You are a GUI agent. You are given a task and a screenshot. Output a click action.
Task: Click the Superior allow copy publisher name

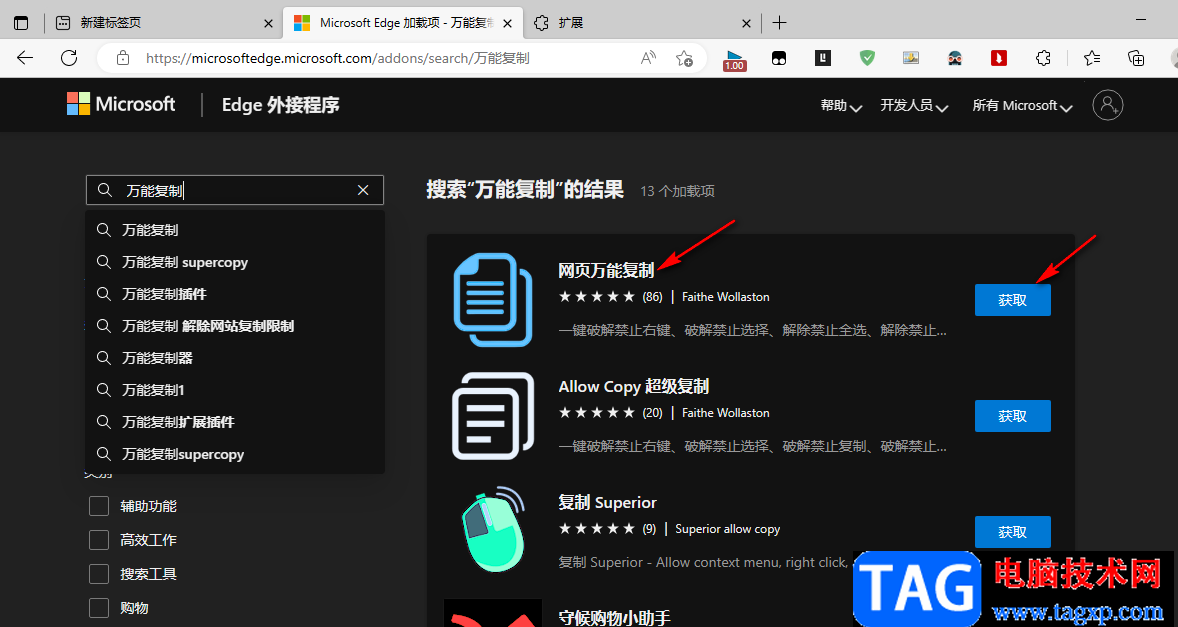tap(727, 529)
